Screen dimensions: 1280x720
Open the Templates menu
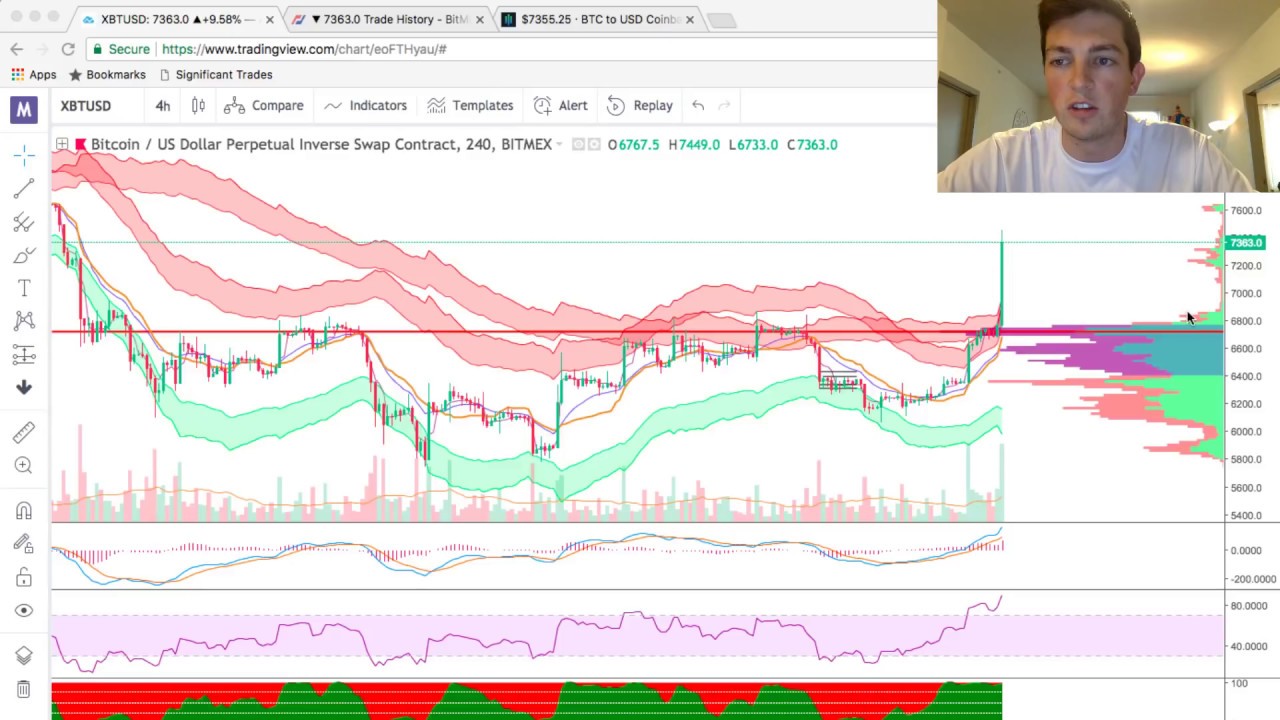470,106
